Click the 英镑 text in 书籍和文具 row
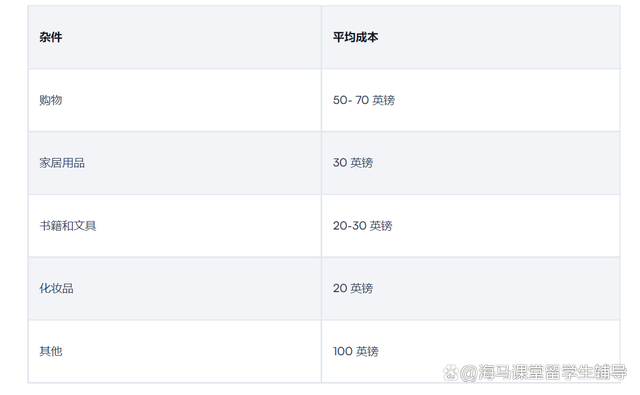Viewport: 640px width, 395px height. click(x=381, y=226)
